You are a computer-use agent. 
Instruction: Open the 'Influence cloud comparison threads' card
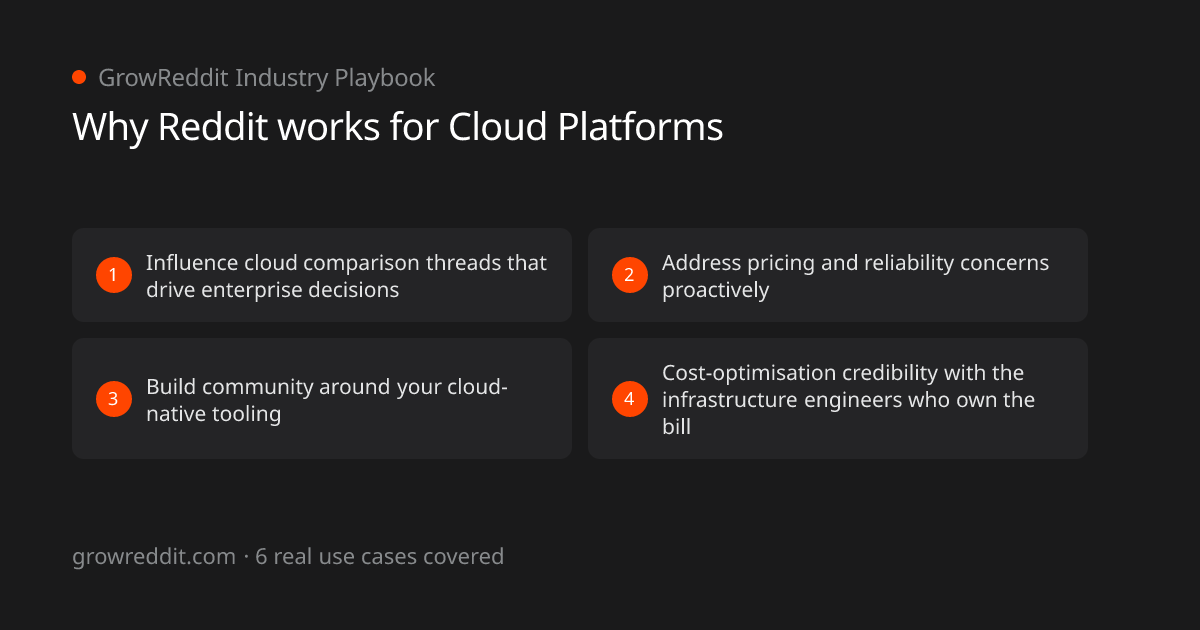[322, 275]
